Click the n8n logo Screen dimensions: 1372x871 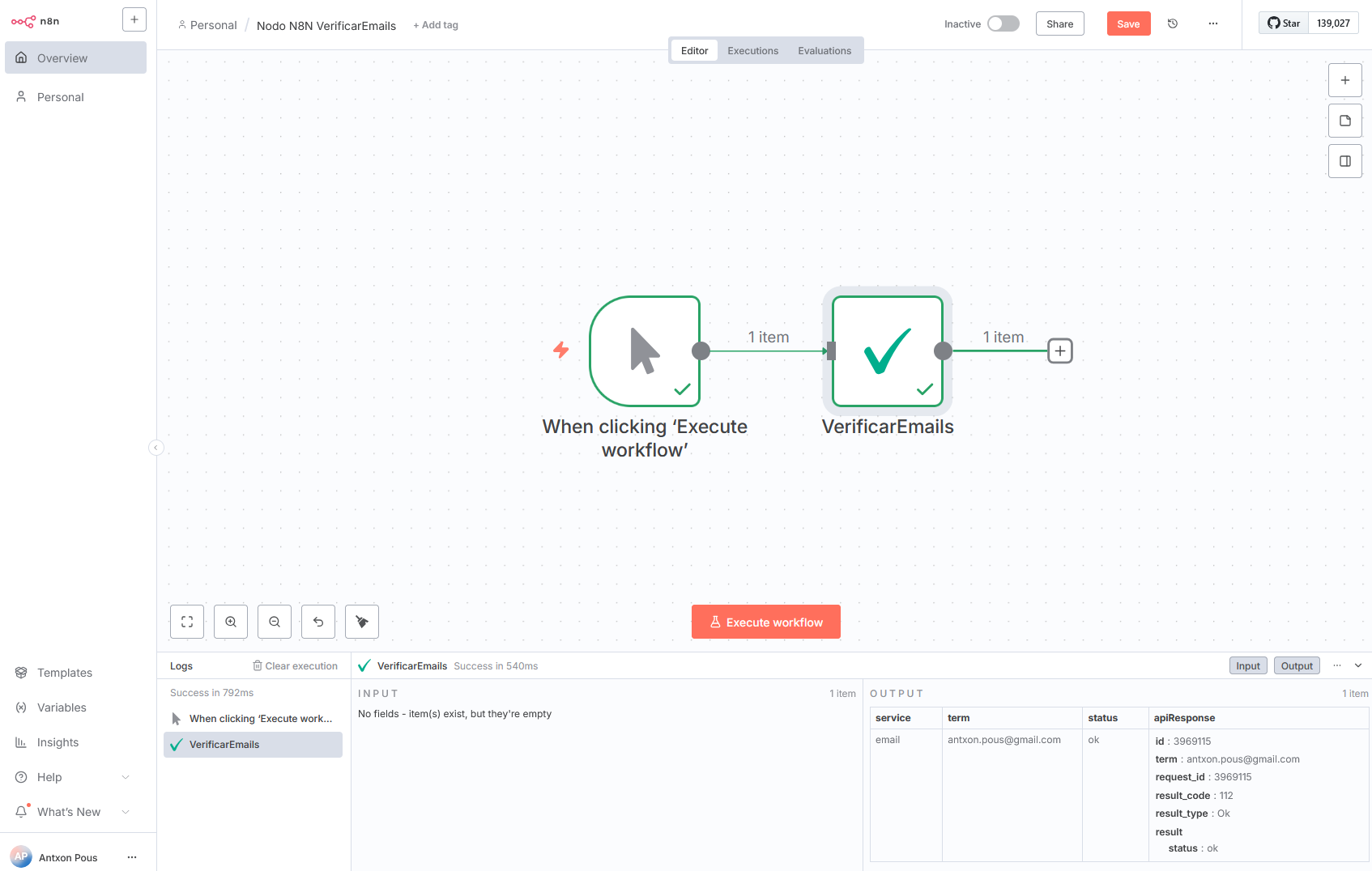pos(35,21)
